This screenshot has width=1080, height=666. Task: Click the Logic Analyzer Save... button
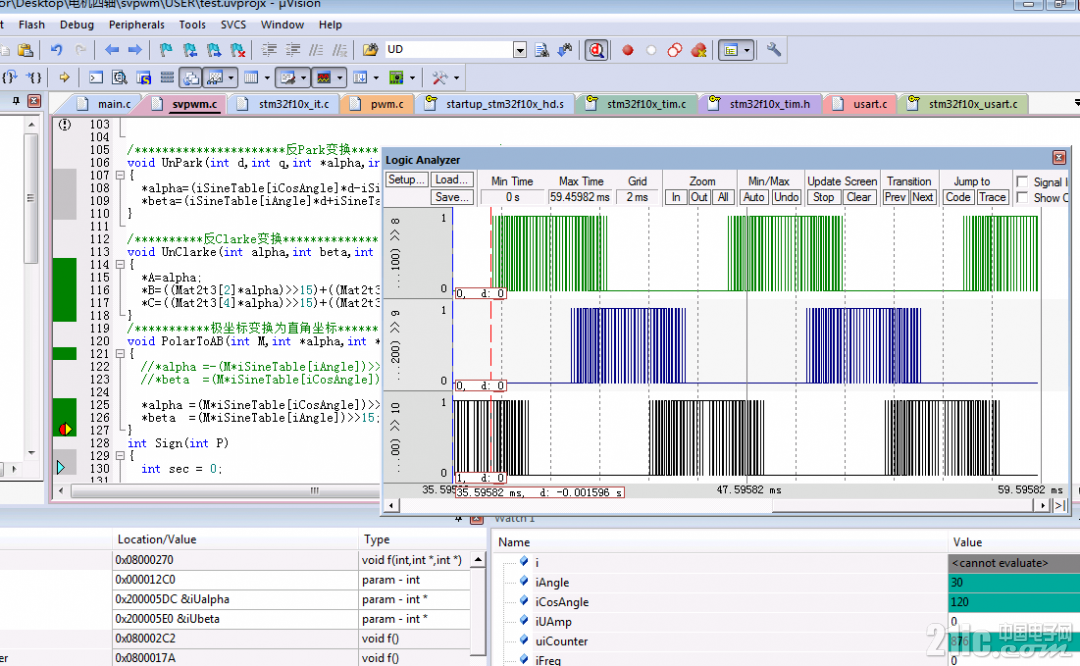pos(452,197)
